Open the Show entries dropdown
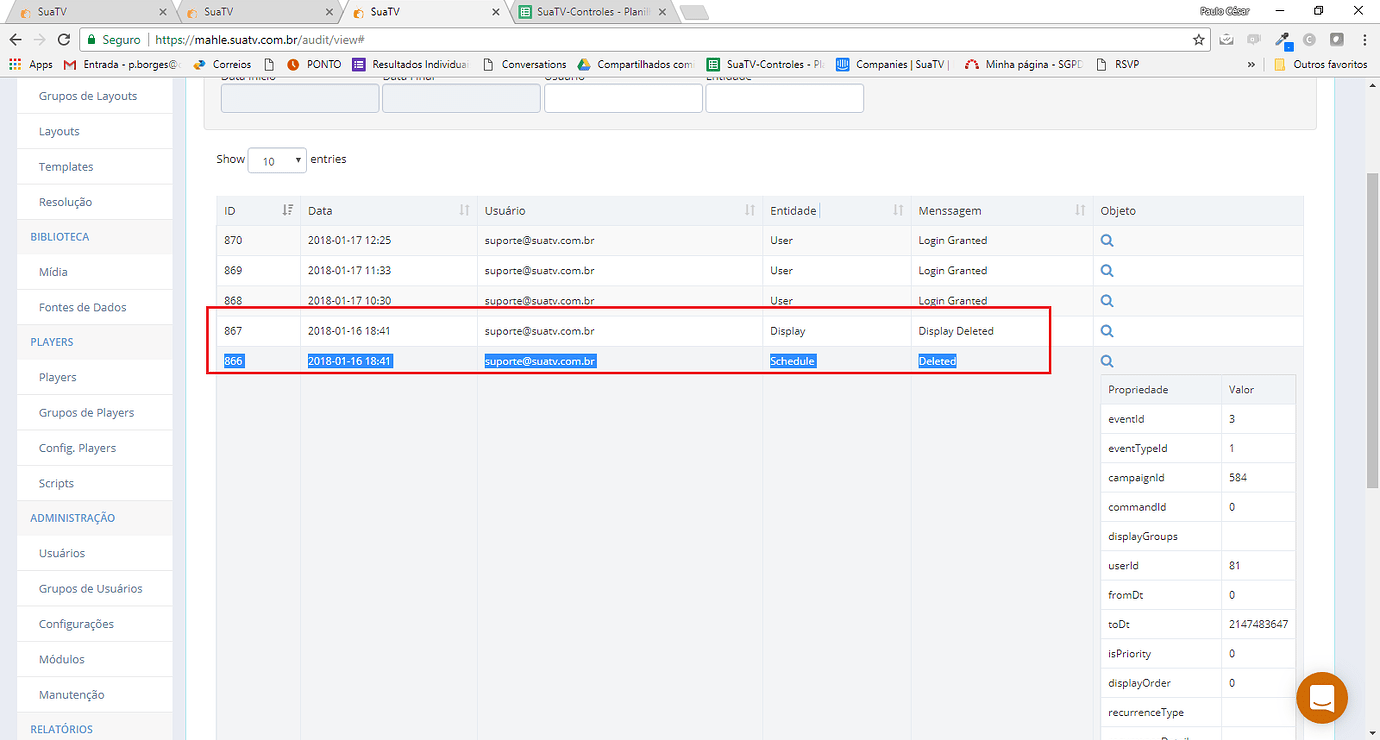The width and height of the screenshot is (1380, 740). (x=277, y=159)
